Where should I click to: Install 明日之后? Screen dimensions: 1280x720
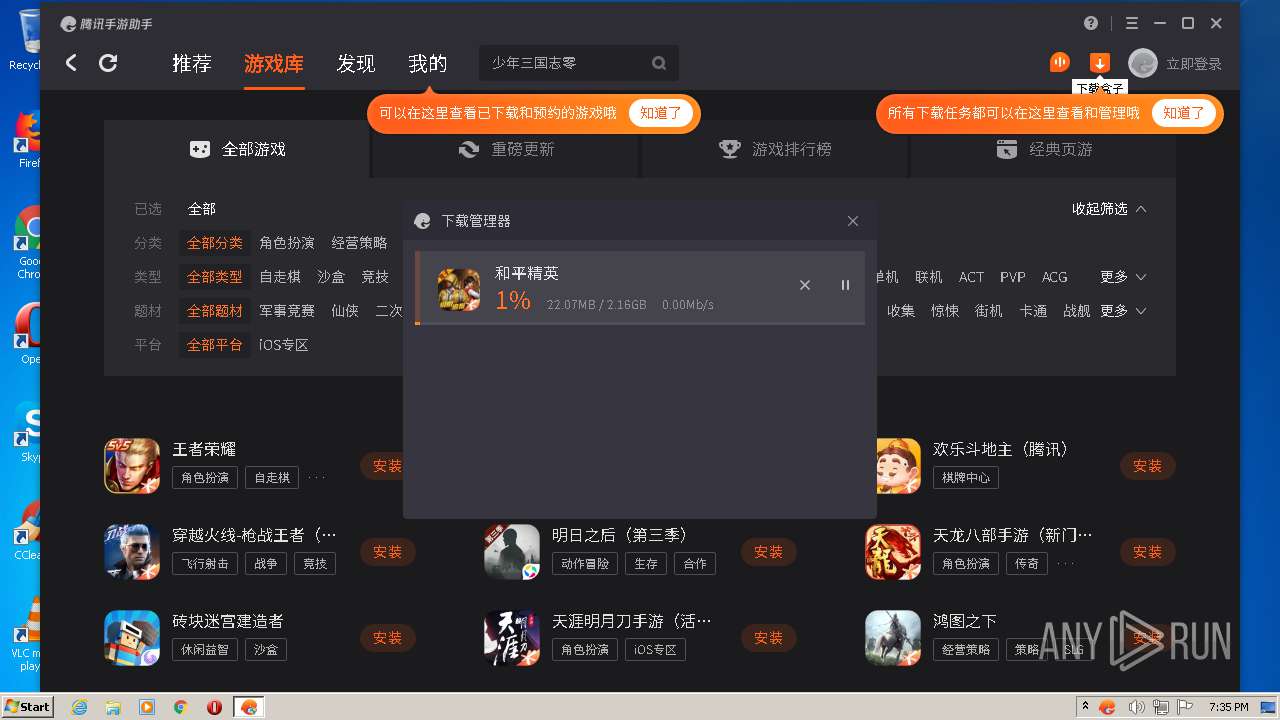(768, 552)
